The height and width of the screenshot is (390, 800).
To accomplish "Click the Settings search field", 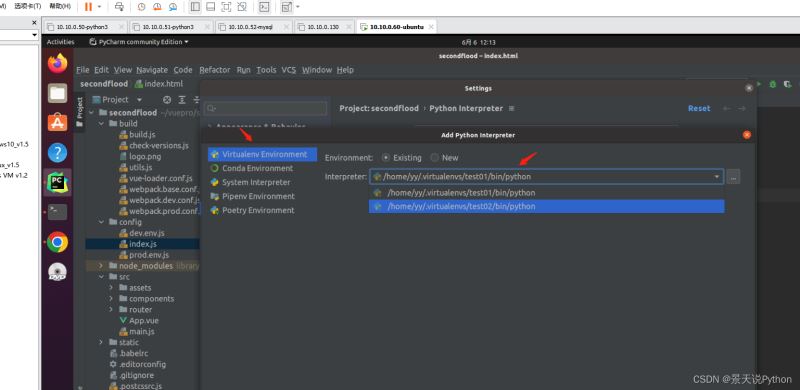I will [265, 108].
